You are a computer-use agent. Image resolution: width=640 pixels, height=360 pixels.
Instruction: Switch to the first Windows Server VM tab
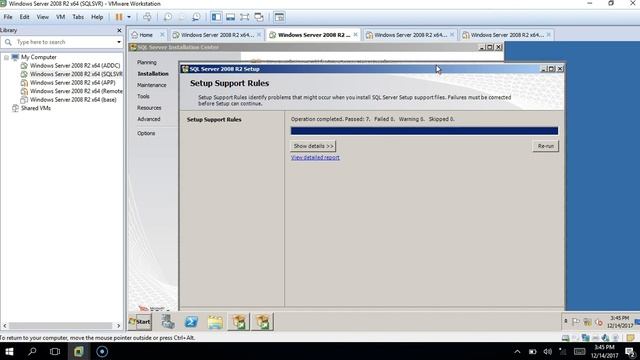tap(217, 35)
